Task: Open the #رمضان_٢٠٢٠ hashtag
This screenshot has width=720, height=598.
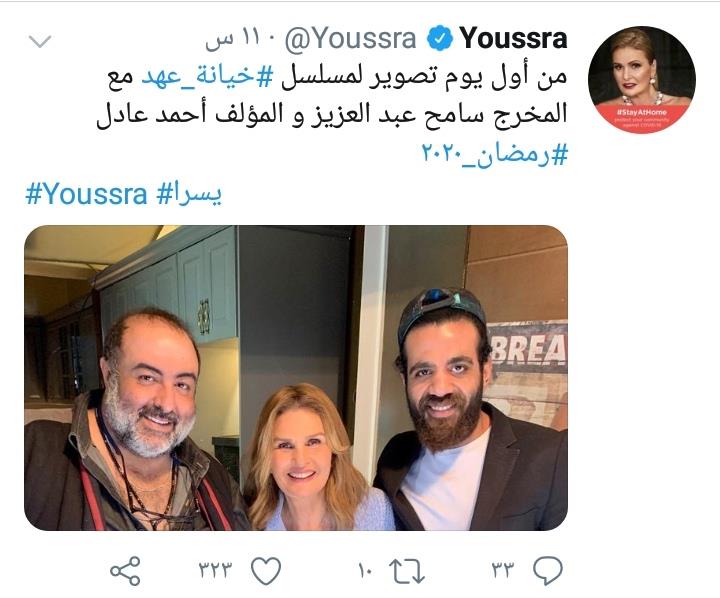Action: tap(495, 155)
